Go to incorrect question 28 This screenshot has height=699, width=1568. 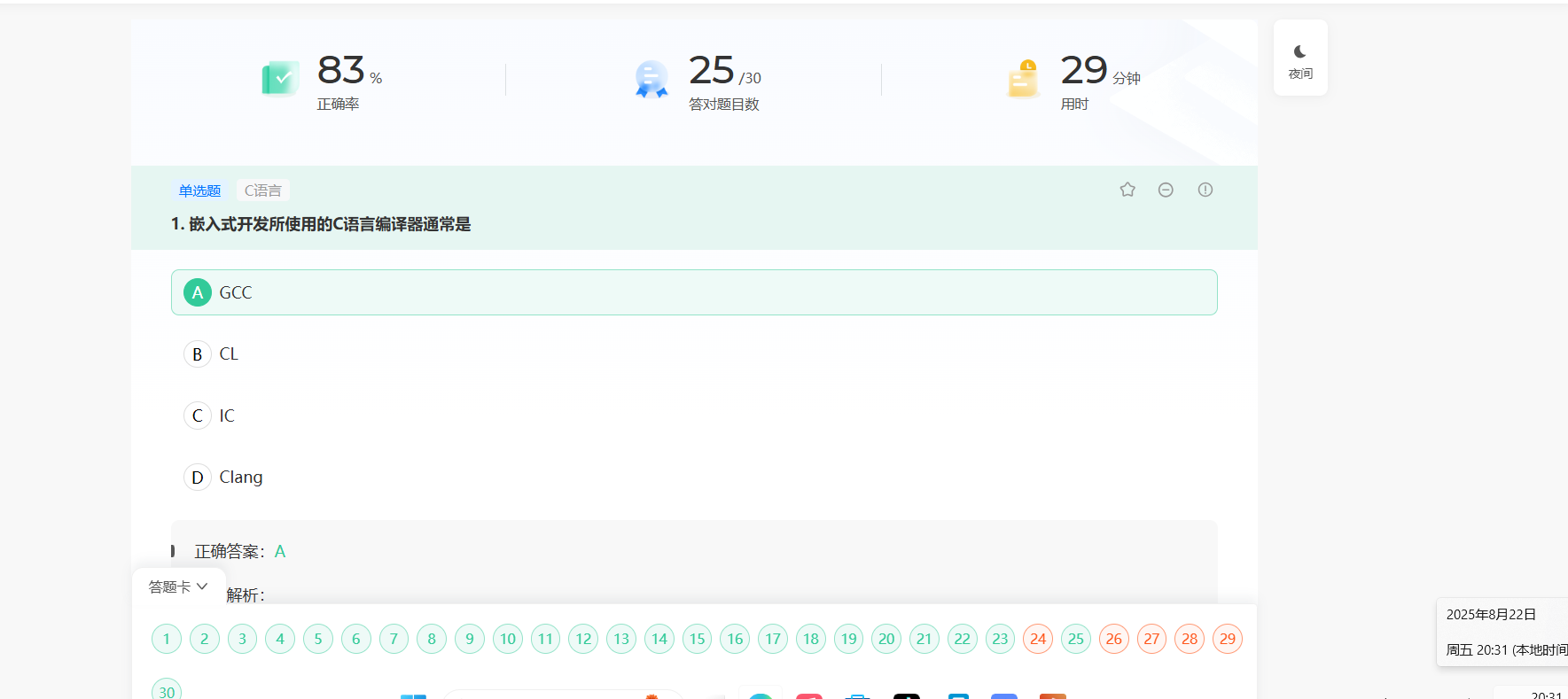[x=1190, y=639]
